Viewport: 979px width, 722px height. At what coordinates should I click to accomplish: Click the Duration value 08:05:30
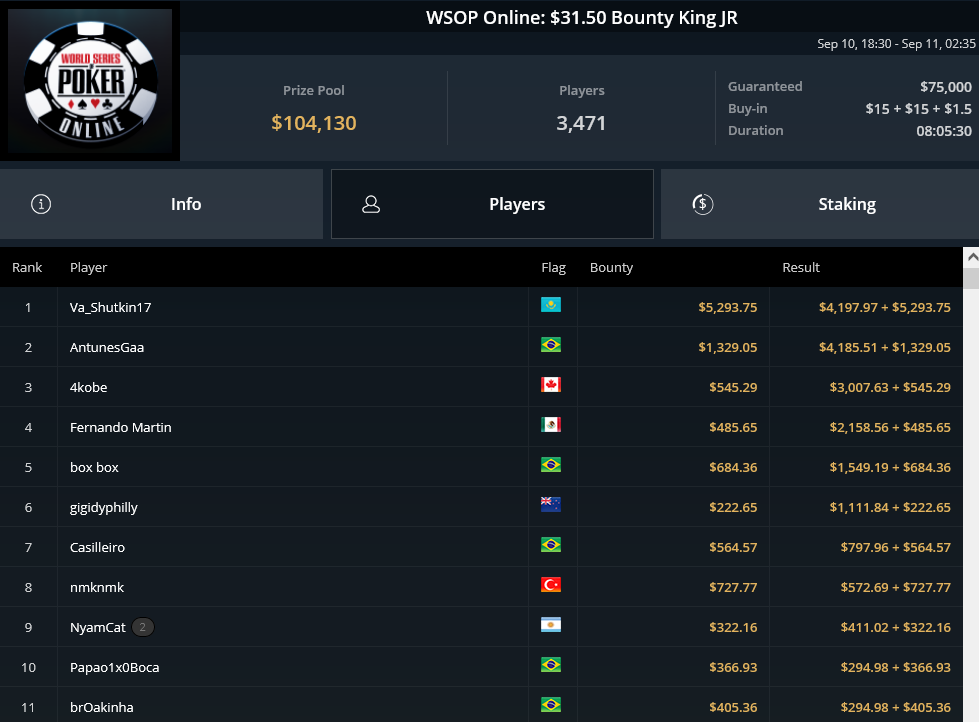coord(944,131)
